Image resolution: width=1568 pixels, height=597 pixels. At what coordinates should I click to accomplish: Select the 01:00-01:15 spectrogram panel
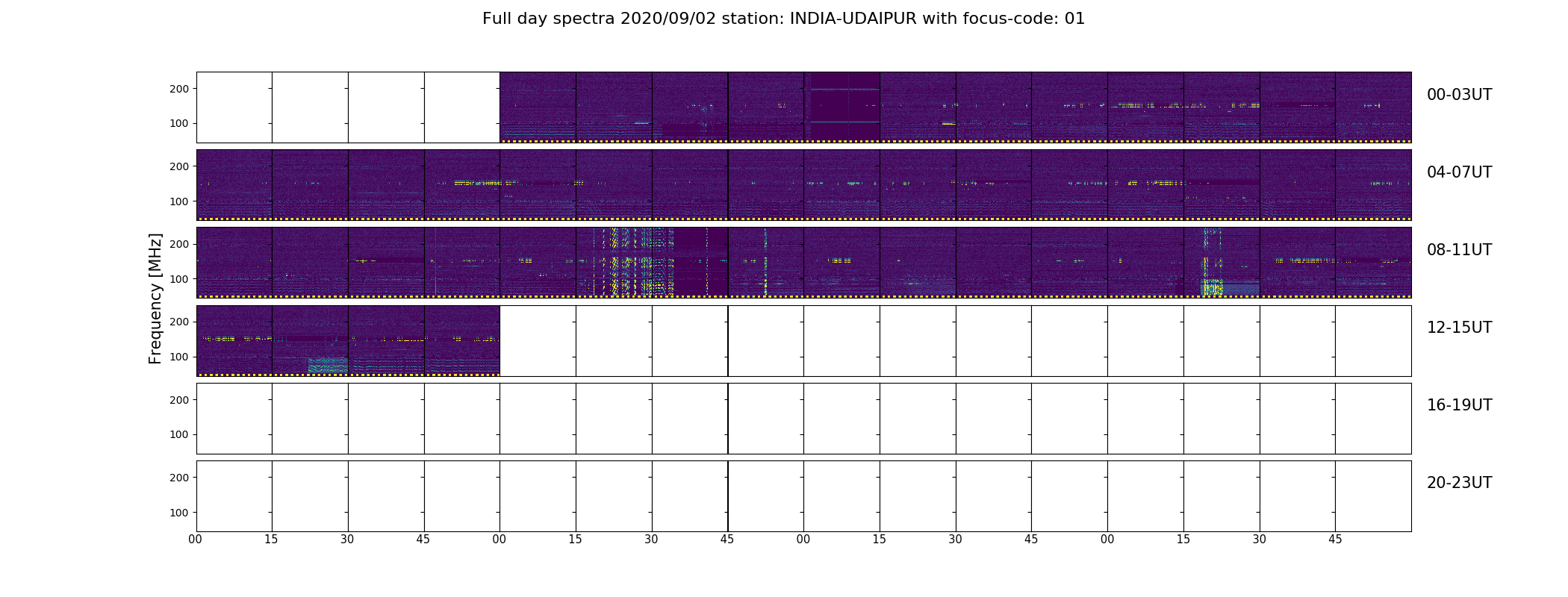coord(538,107)
